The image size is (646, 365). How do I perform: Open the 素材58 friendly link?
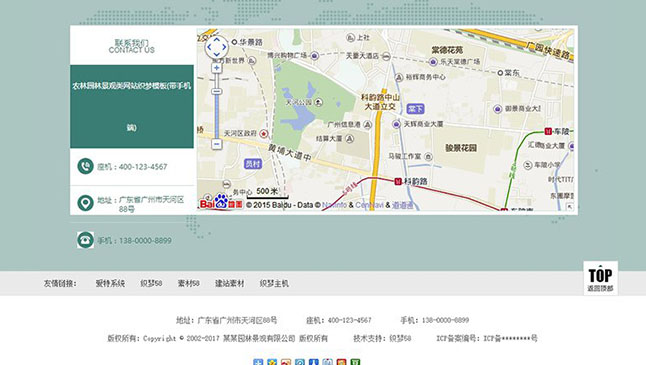[x=189, y=283]
